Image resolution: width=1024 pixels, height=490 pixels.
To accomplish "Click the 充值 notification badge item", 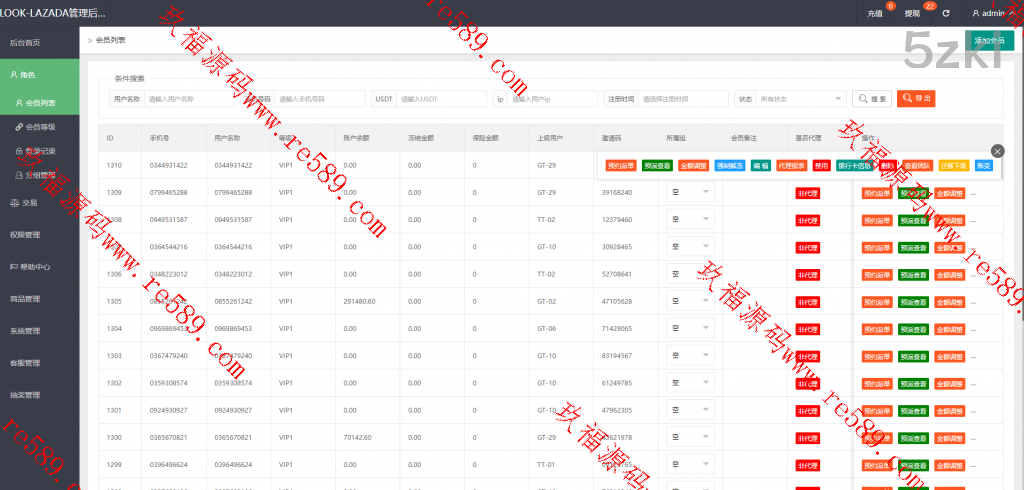I will [x=875, y=14].
